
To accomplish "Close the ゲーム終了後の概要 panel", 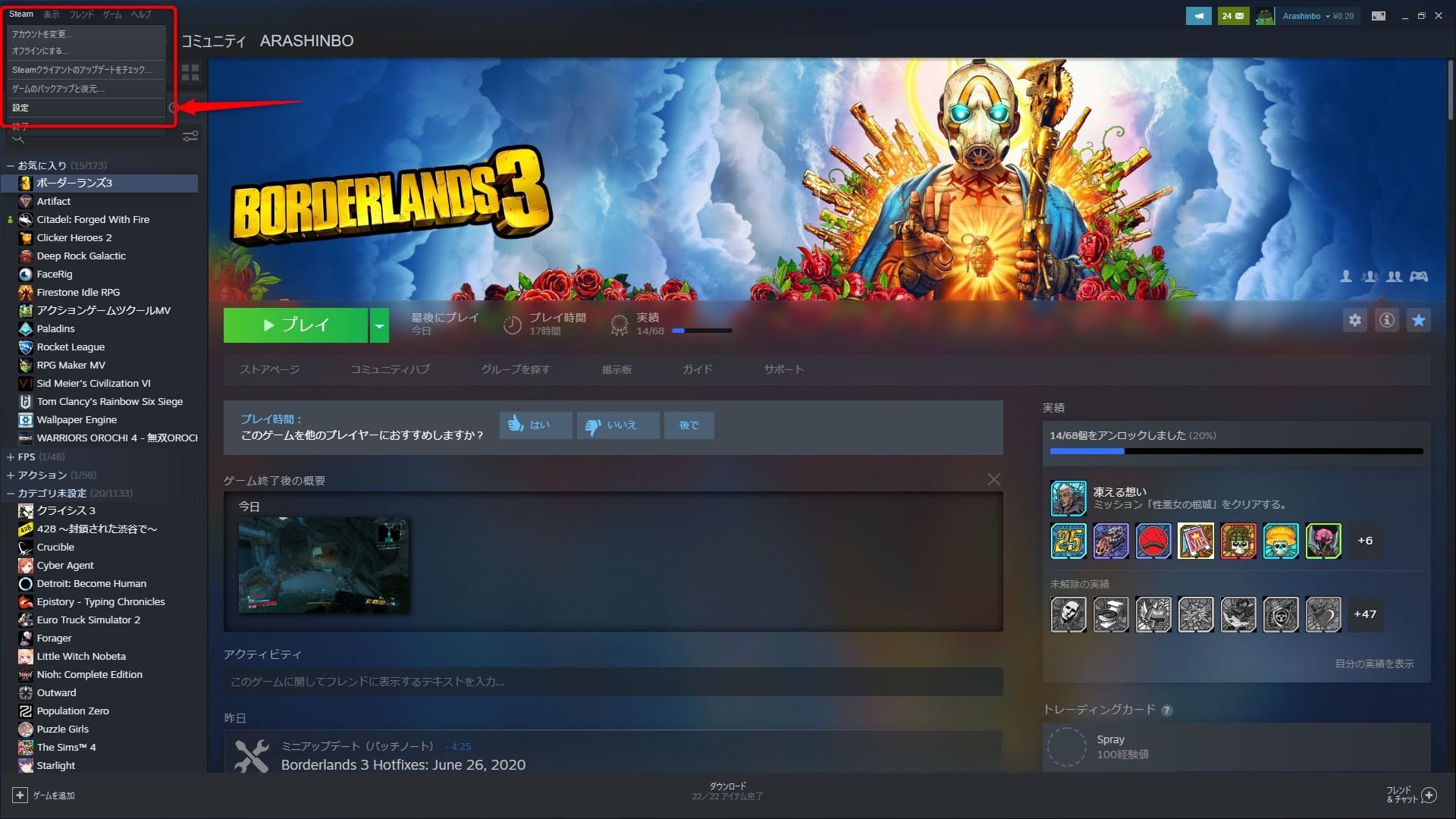I will (x=993, y=479).
